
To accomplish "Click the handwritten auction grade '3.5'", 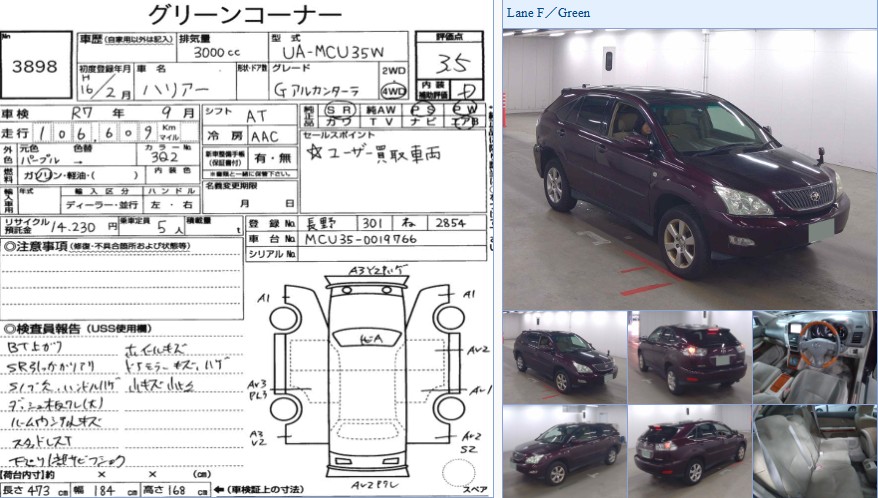I will (451, 63).
